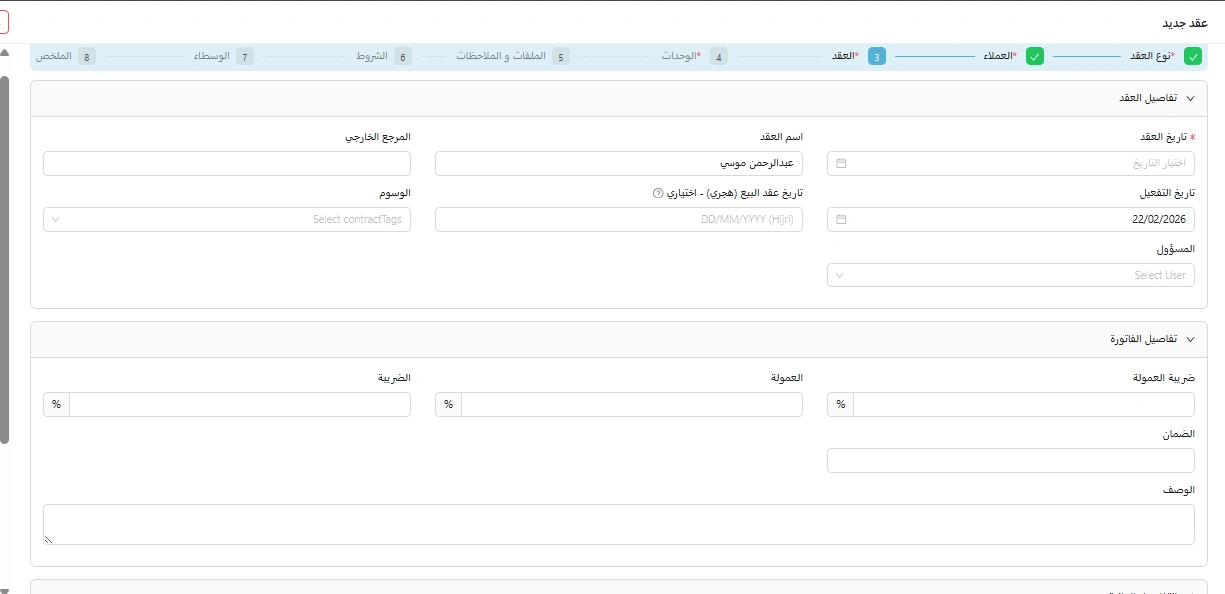Screen dimensions: 1225x594
Task: Click the عقد جديد page title
Action: (1185, 23)
